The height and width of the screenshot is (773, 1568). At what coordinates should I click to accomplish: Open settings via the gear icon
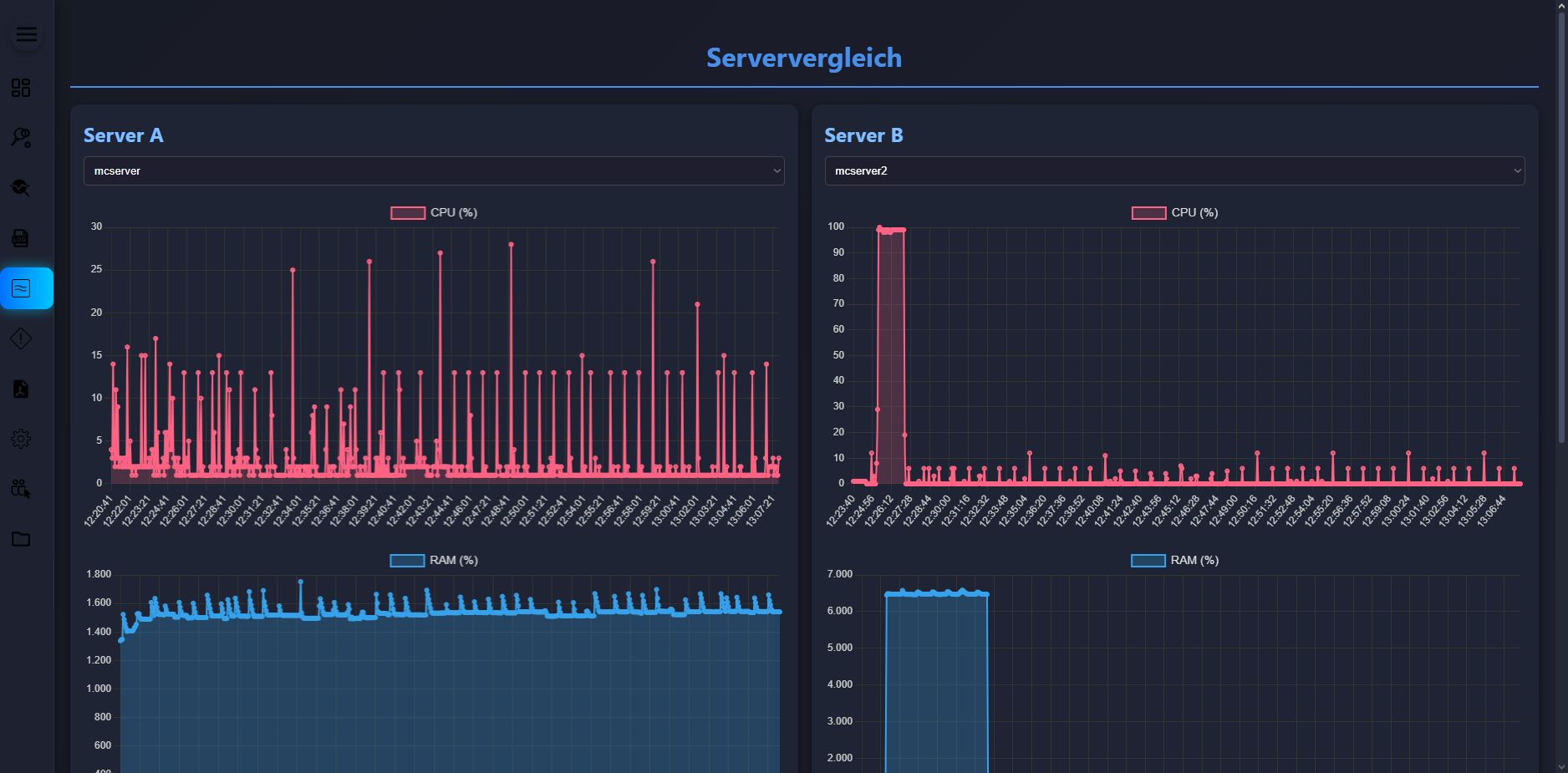point(21,439)
